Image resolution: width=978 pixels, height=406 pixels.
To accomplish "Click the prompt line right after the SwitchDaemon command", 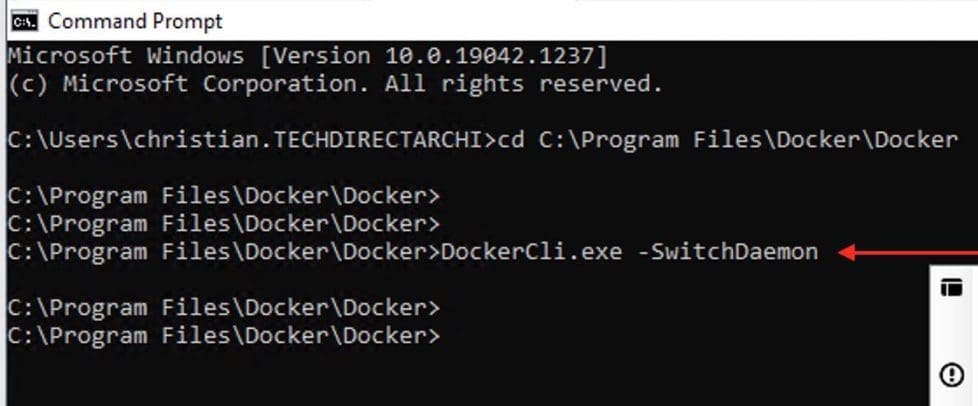I will point(223,306).
